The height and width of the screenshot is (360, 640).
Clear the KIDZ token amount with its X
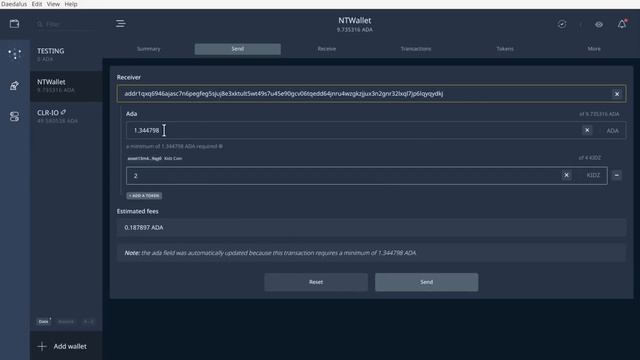[x=566, y=175]
